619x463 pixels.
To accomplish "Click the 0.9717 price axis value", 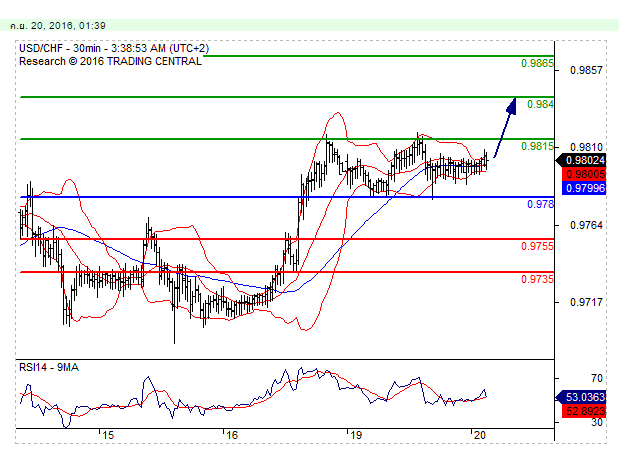I will (586, 302).
